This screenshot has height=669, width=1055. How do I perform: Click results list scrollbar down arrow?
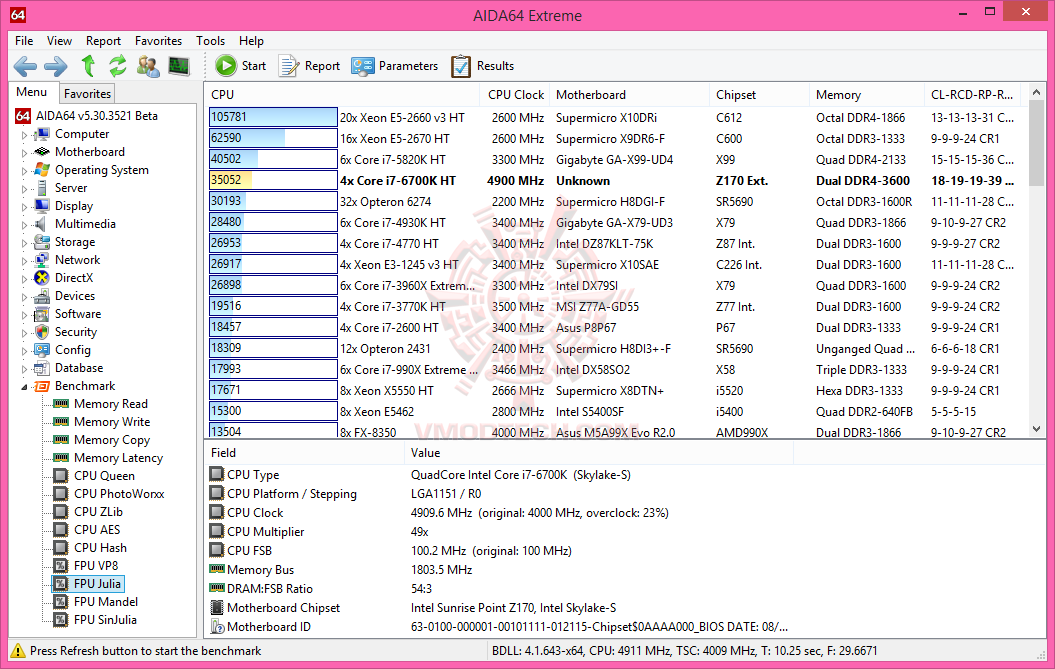point(1036,429)
